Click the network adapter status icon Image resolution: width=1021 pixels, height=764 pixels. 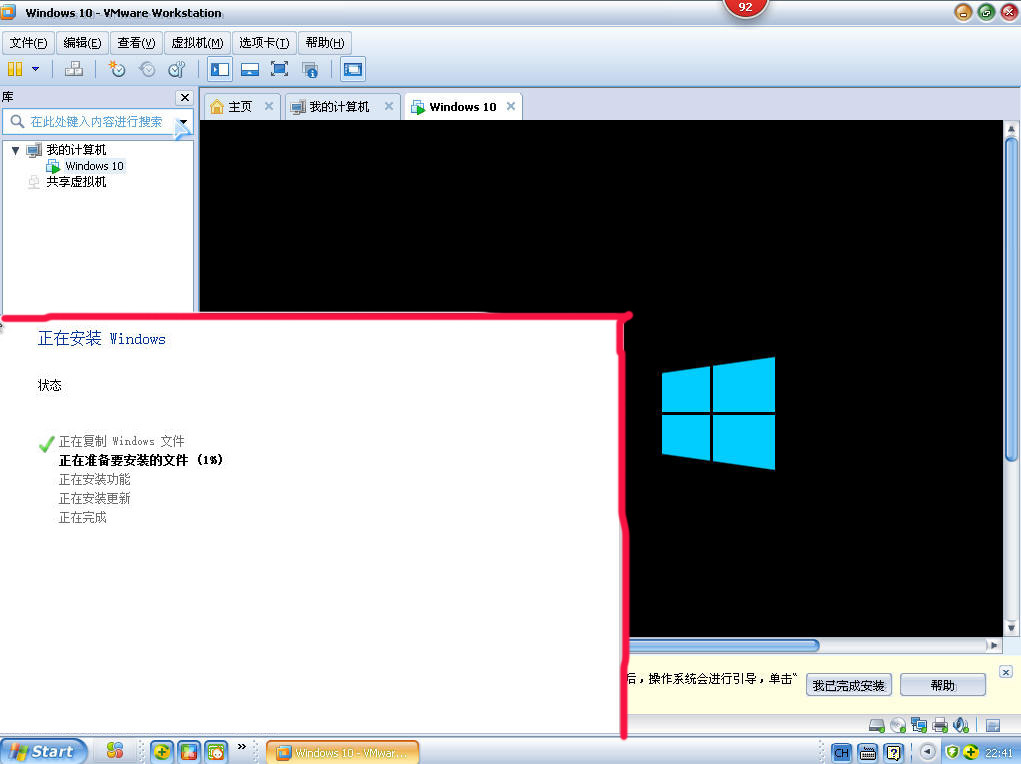[x=919, y=725]
